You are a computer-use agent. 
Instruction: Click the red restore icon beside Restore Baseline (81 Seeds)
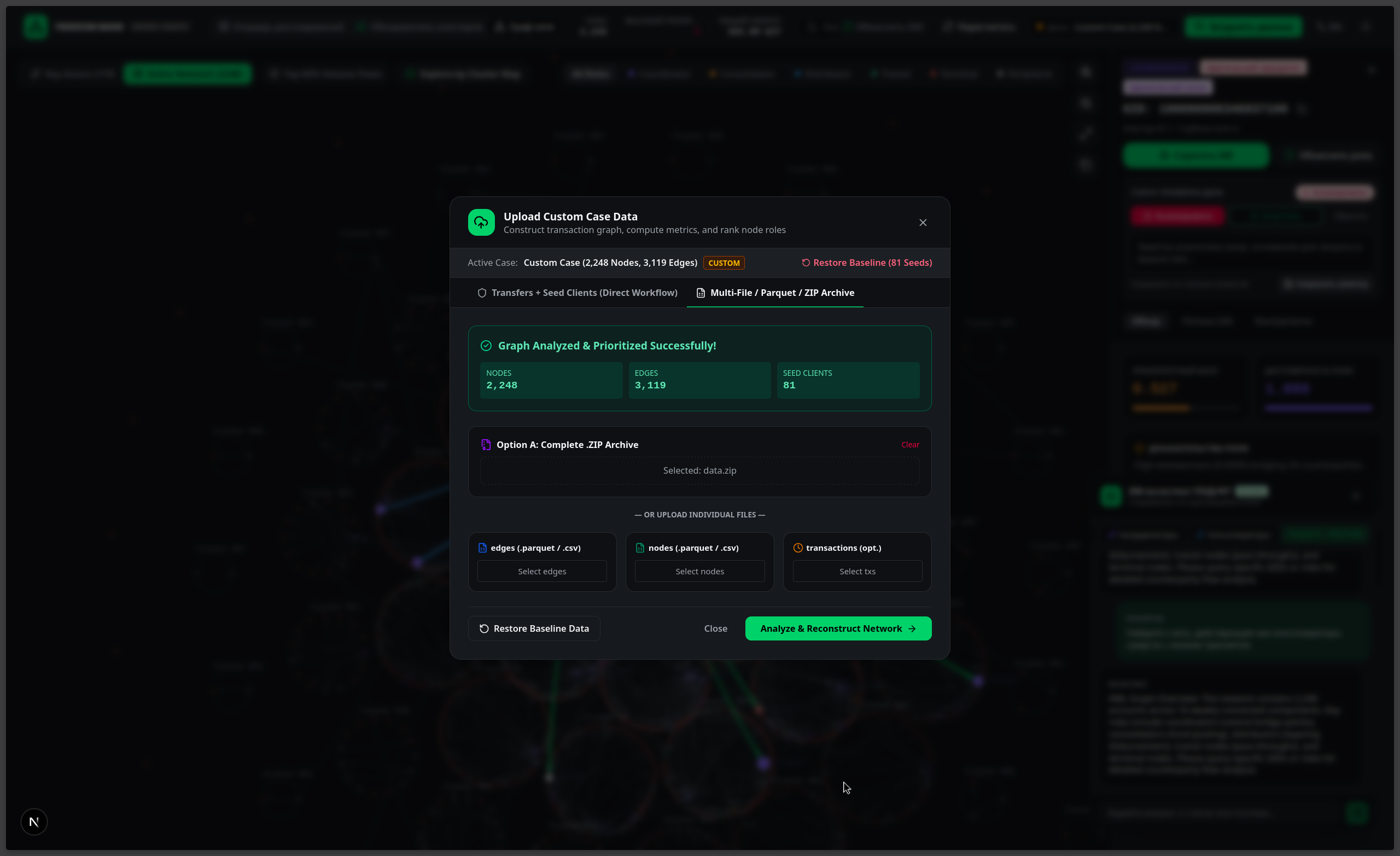tap(806, 263)
